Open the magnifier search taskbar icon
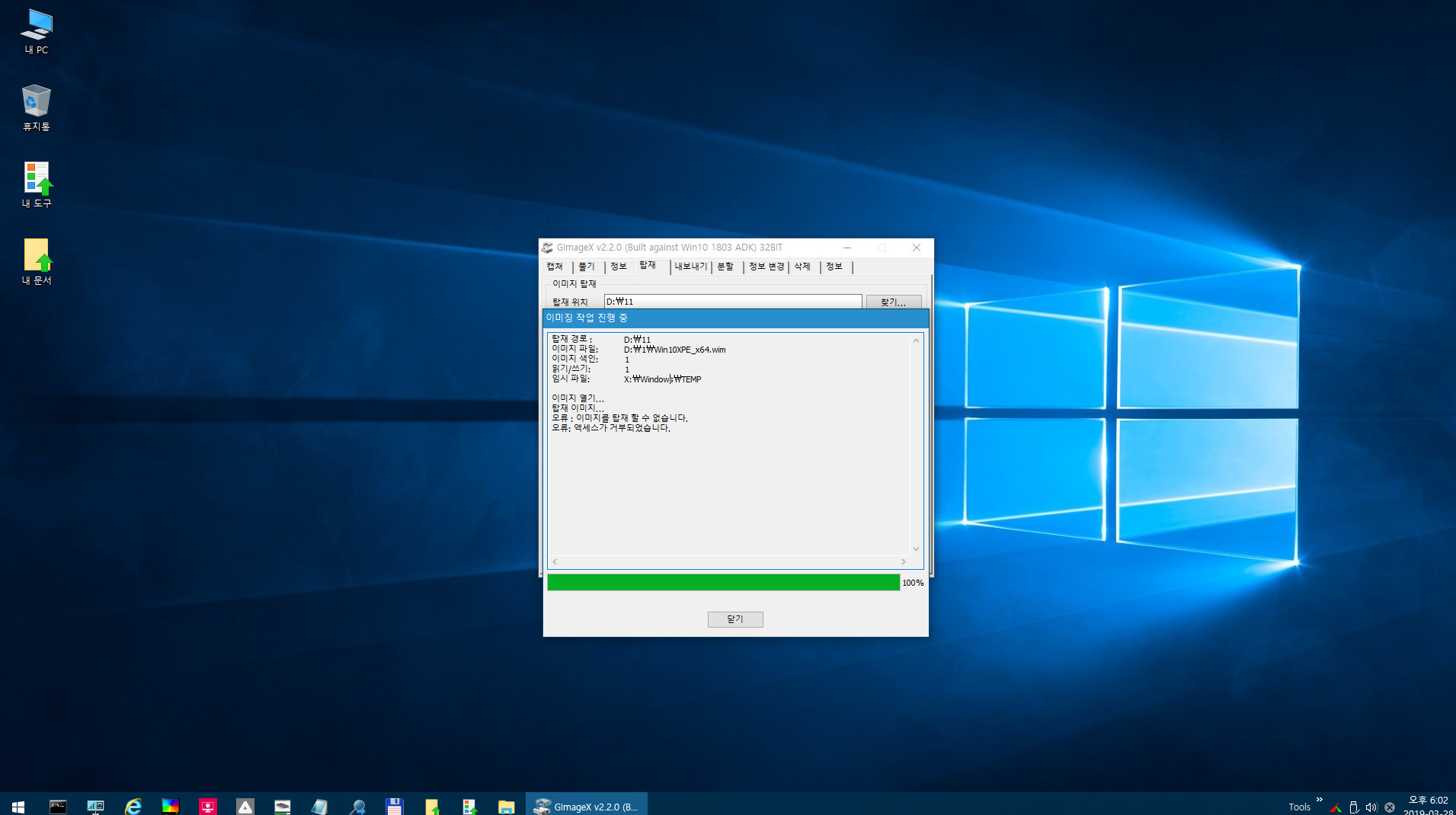This screenshot has height=815, width=1456. (357, 806)
